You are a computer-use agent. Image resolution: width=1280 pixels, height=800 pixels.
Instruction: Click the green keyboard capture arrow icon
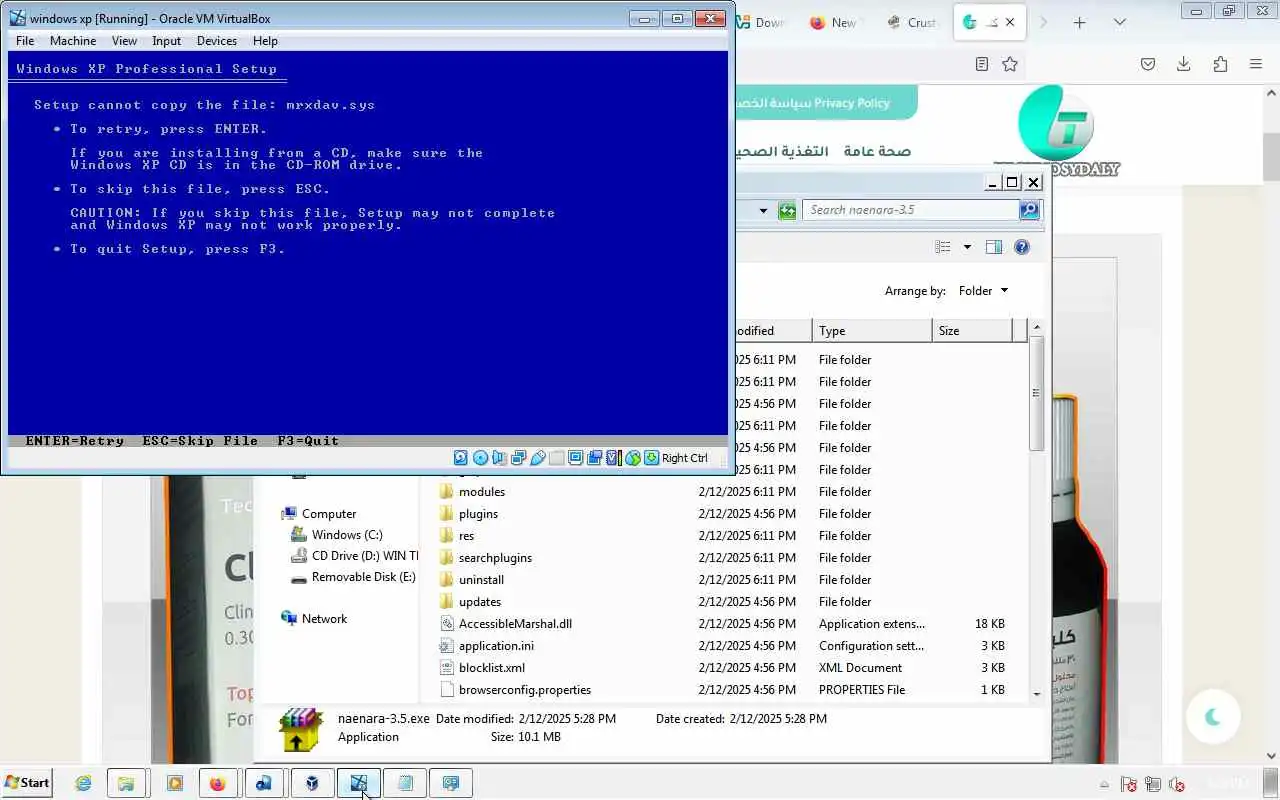coord(651,458)
